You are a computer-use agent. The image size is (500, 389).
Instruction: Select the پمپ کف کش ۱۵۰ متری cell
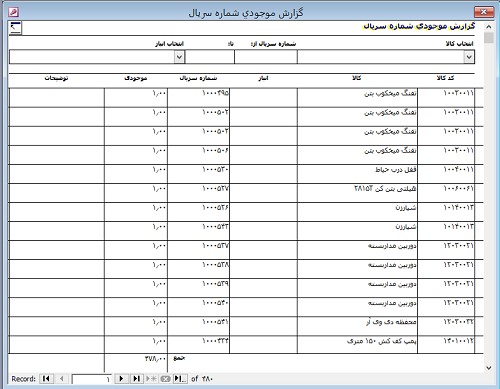(x=357, y=345)
